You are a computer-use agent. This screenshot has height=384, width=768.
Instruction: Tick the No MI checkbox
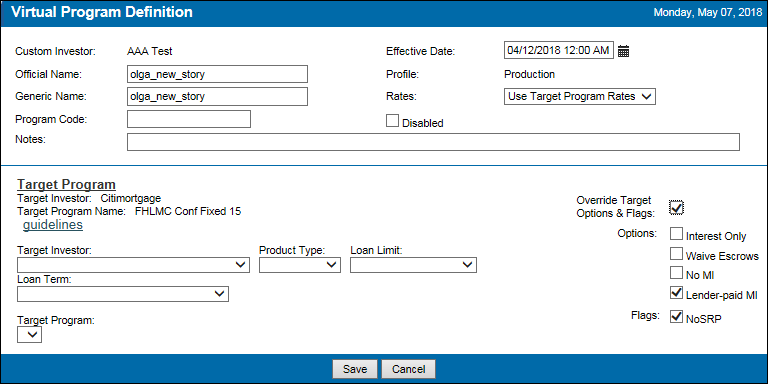point(676,272)
